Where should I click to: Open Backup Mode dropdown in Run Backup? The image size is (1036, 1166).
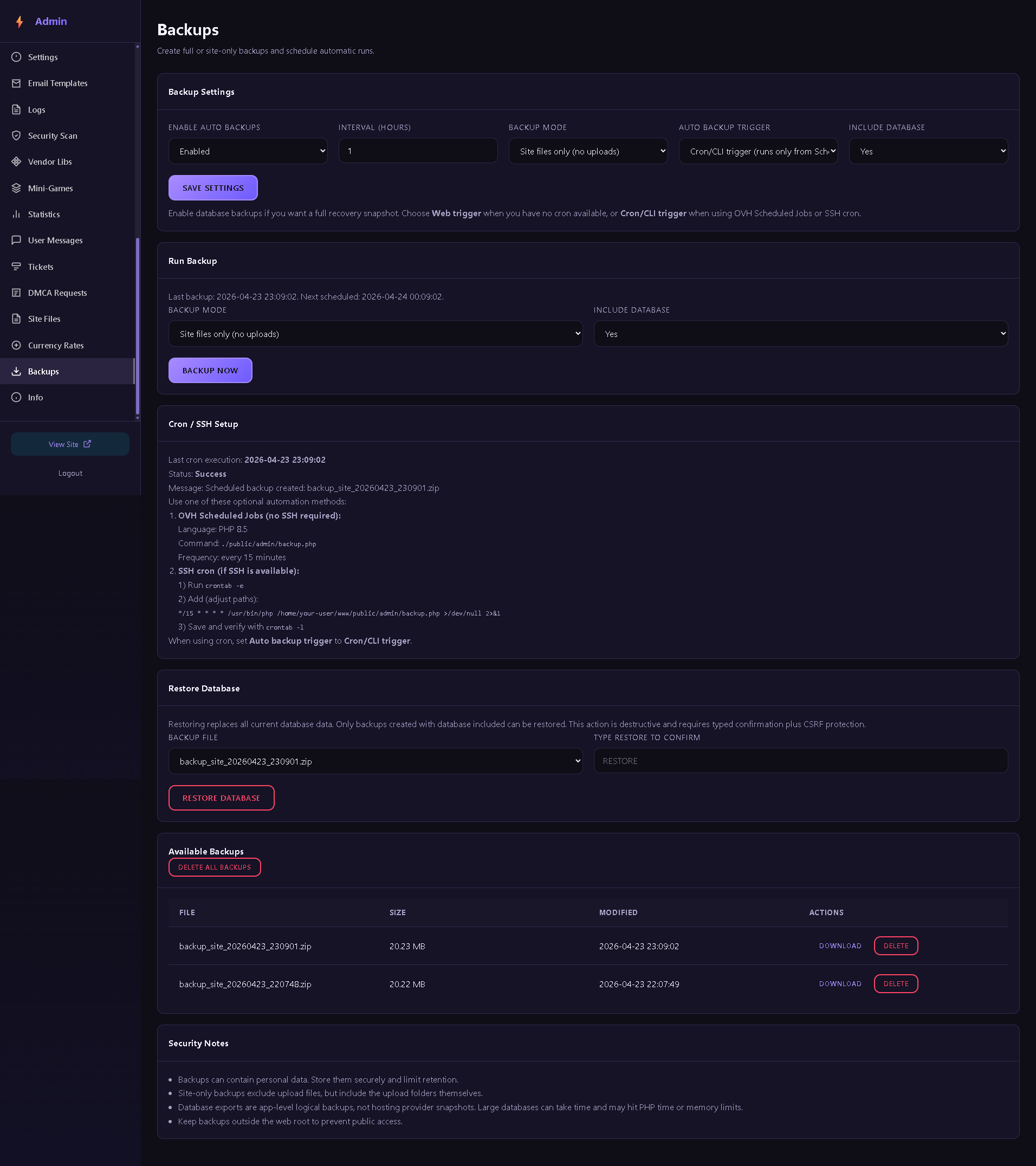pyautogui.click(x=375, y=334)
